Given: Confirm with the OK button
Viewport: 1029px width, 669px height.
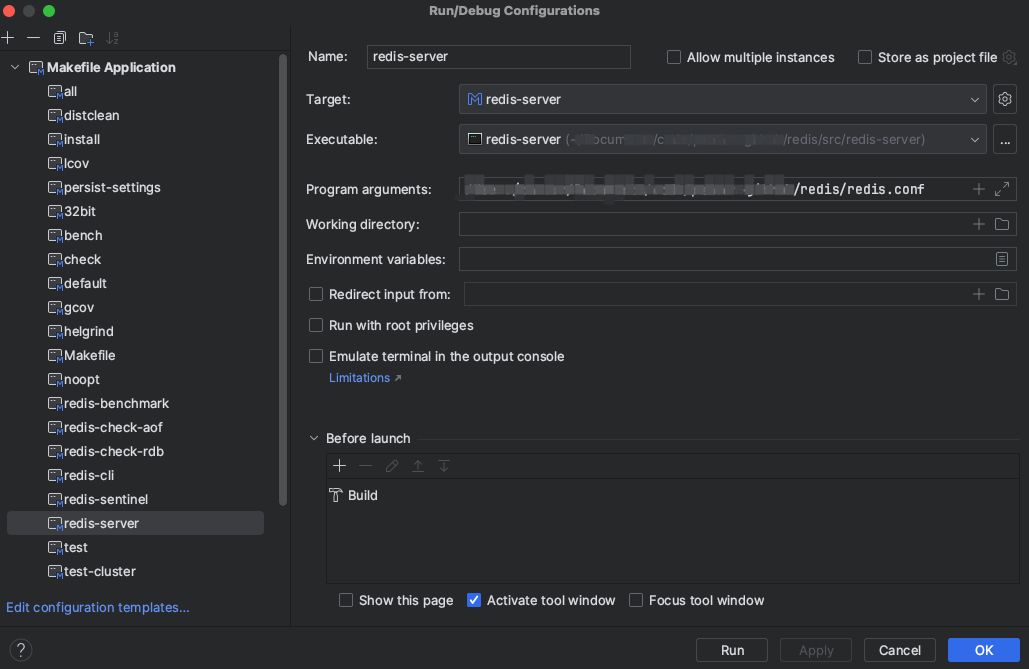Looking at the screenshot, I should pos(984,650).
